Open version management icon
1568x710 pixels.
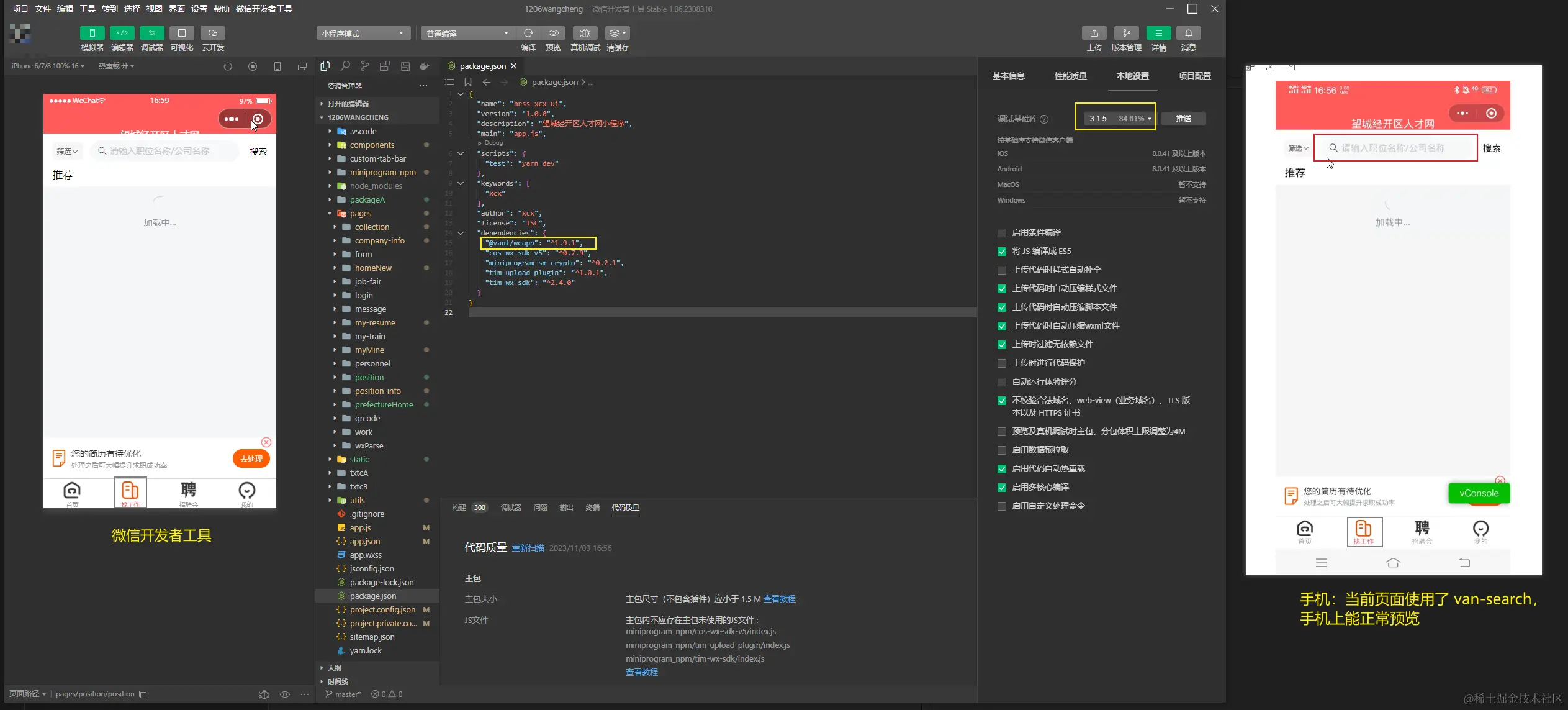(1126, 33)
